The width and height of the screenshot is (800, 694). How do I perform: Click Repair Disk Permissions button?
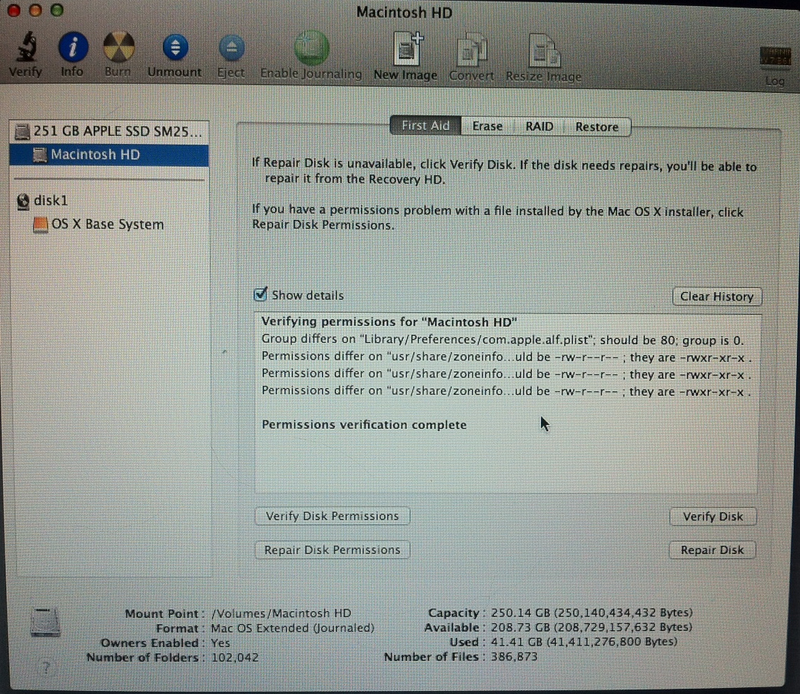[x=332, y=550]
